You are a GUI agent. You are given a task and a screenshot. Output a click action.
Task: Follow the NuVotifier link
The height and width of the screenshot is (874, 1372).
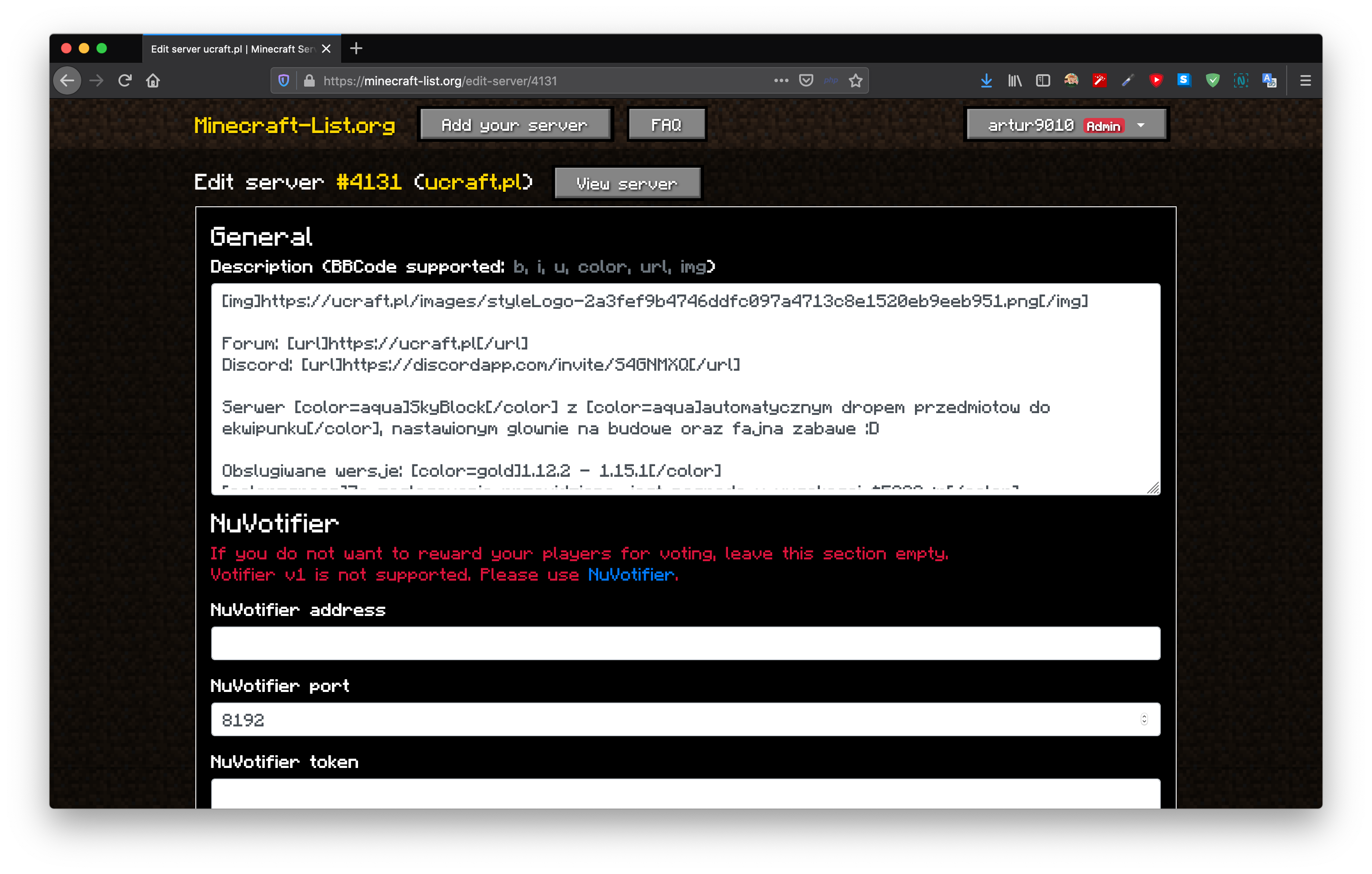pyautogui.click(x=631, y=575)
